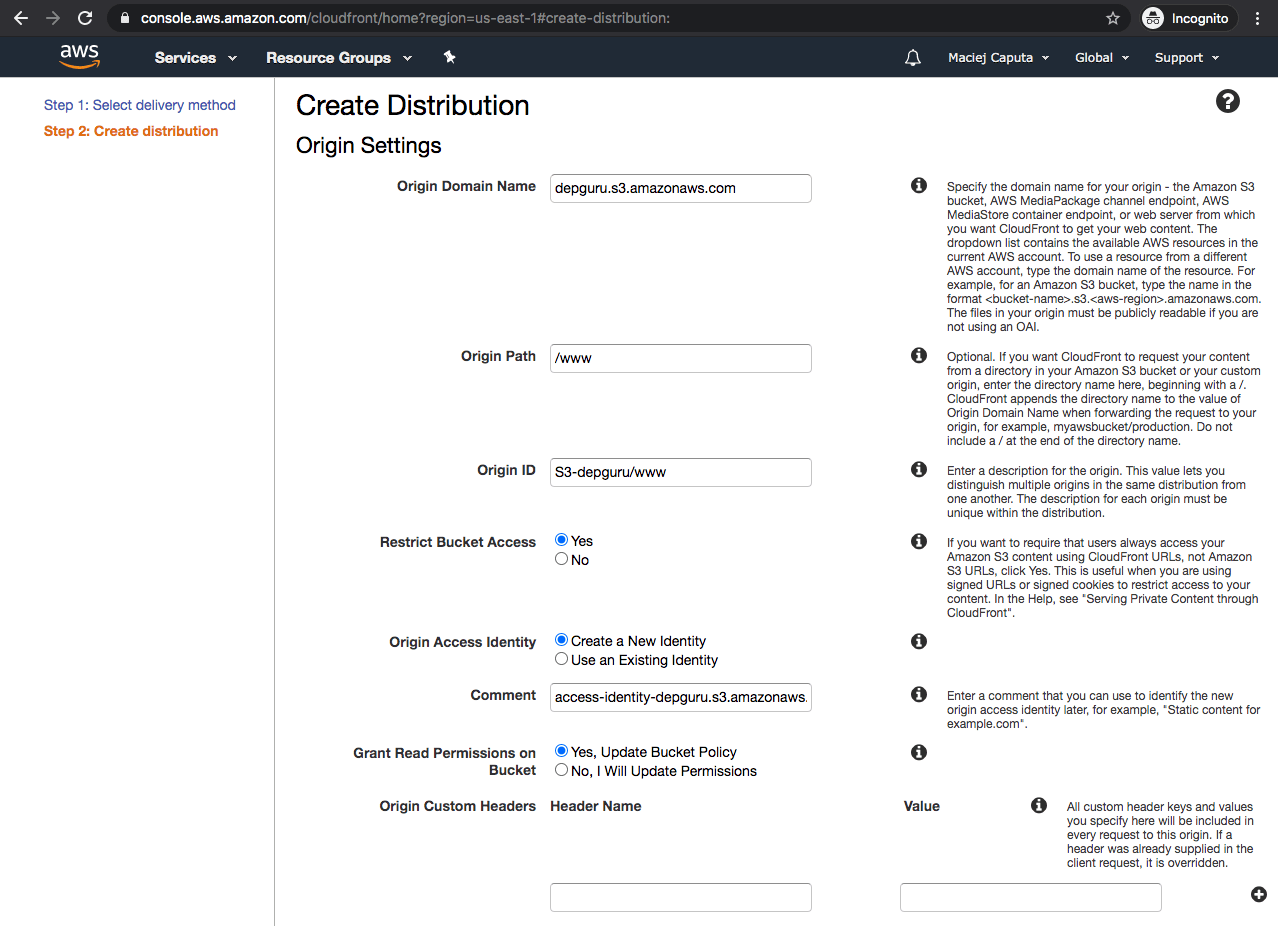Expand the Services dropdown menu
1278x926 pixels.
click(195, 58)
